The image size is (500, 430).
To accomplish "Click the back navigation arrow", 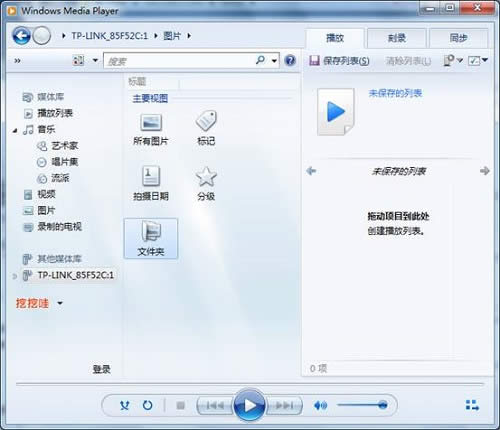I will click(21, 36).
